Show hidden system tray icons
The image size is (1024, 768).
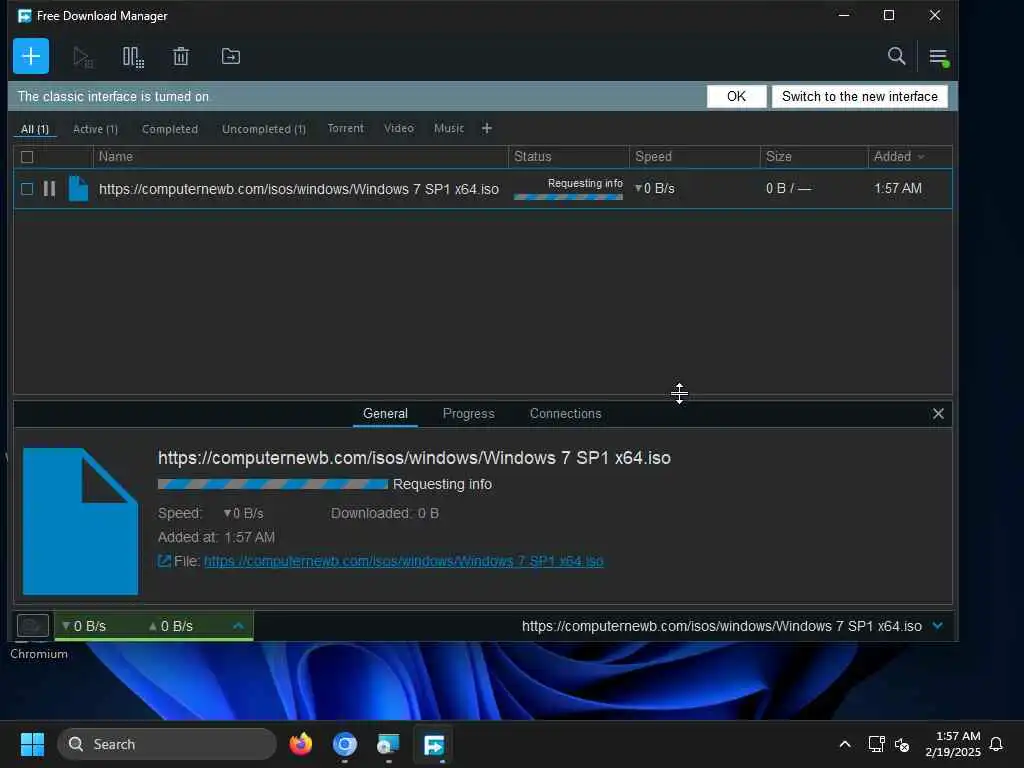point(844,744)
